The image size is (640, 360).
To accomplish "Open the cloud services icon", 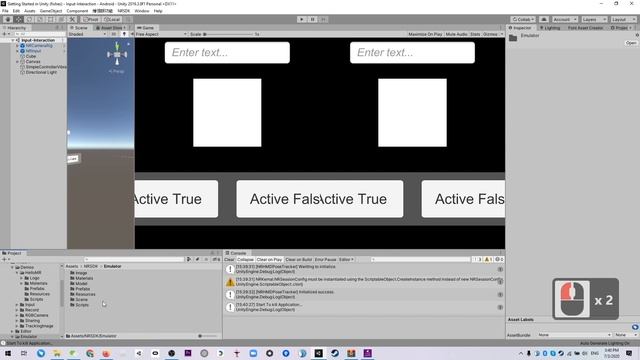I will click(544, 19).
